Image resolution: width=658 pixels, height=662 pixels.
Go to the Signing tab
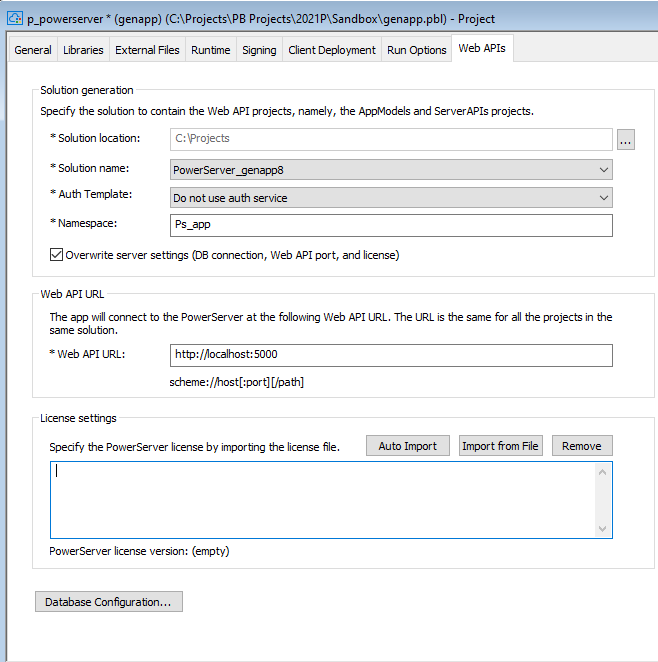click(x=259, y=50)
